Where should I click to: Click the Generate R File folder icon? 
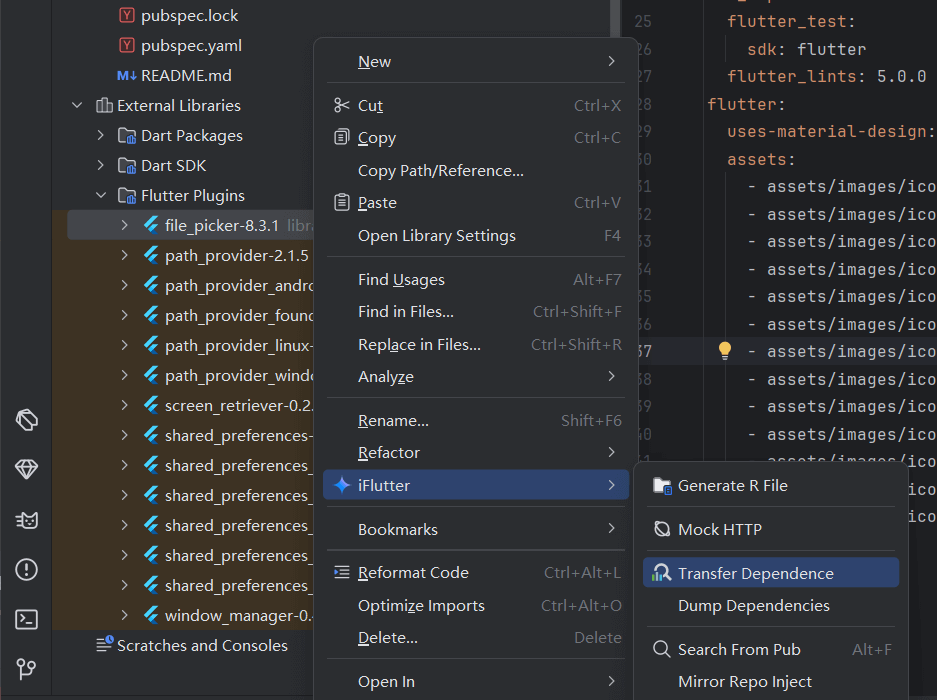point(662,485)
